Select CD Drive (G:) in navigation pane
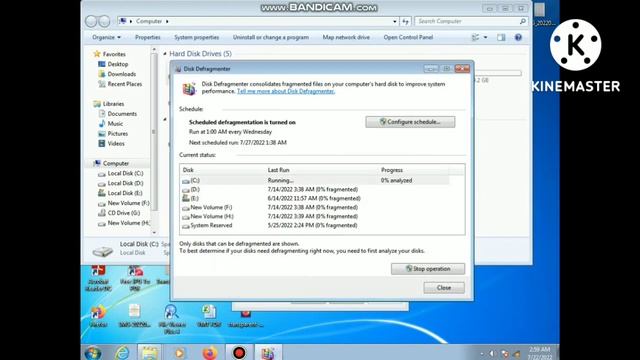 click(123, 213)
